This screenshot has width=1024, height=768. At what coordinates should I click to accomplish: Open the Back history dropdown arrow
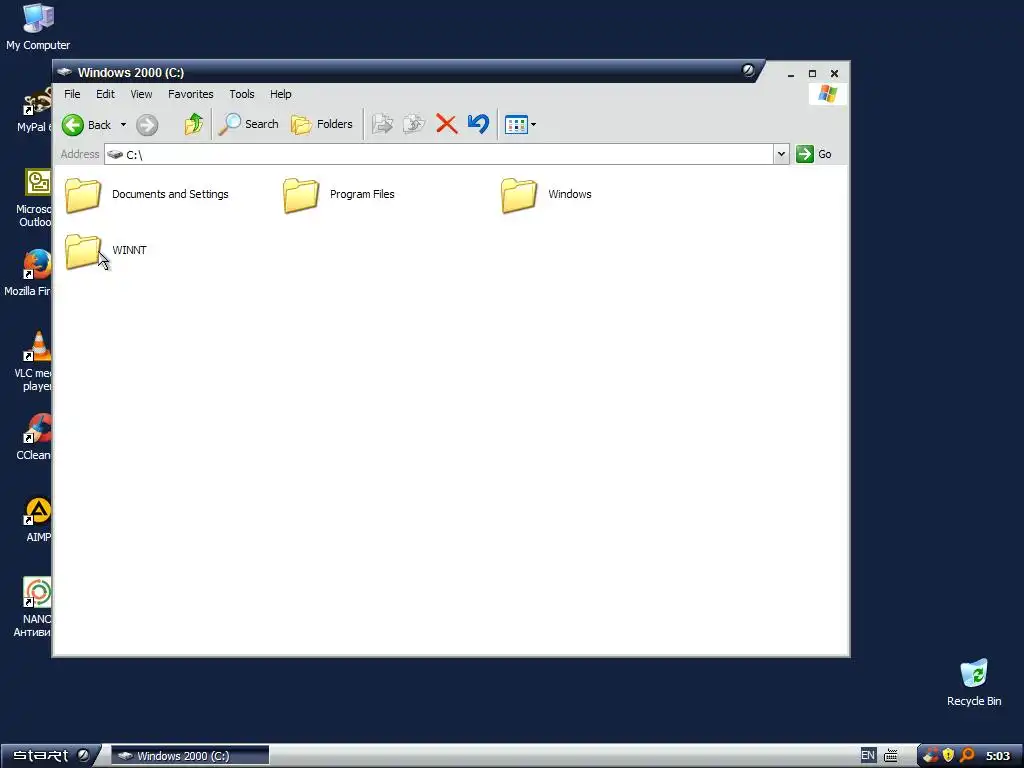click(x=123, y=125)
